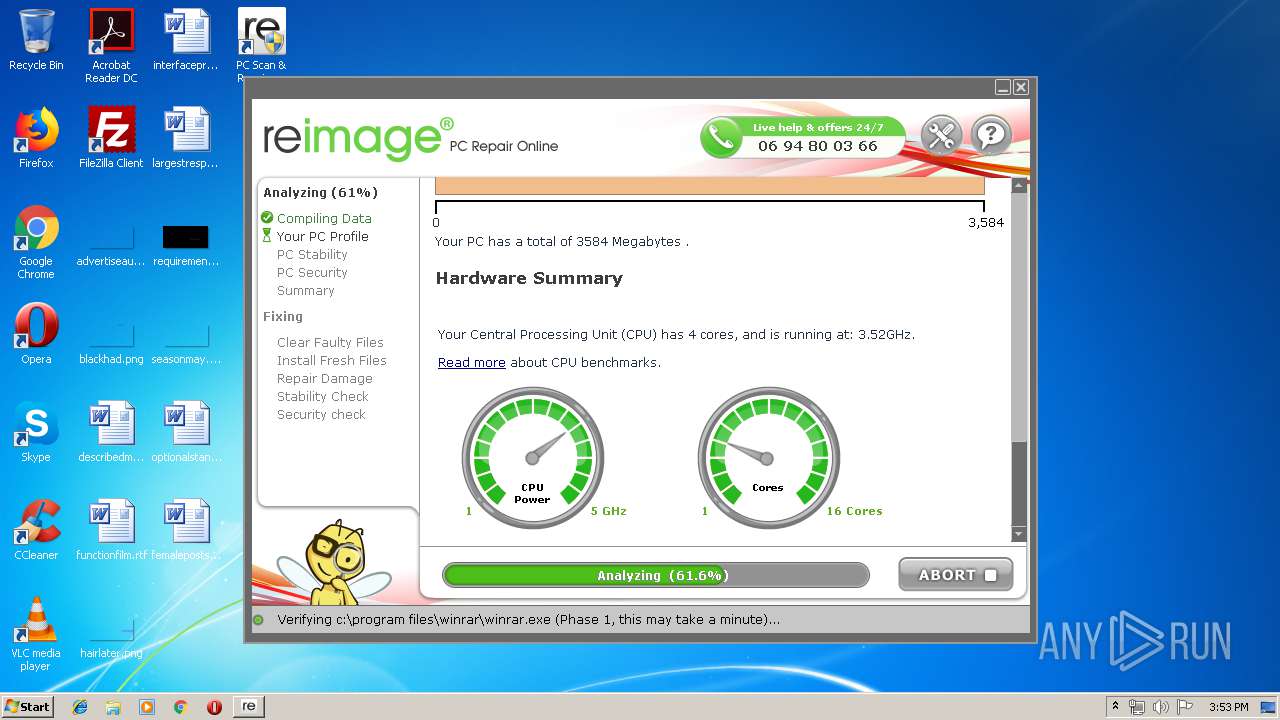Select hairlater.png desktop file
Viewport: 1280px width, 720px height.
click(x=111, y=636)
